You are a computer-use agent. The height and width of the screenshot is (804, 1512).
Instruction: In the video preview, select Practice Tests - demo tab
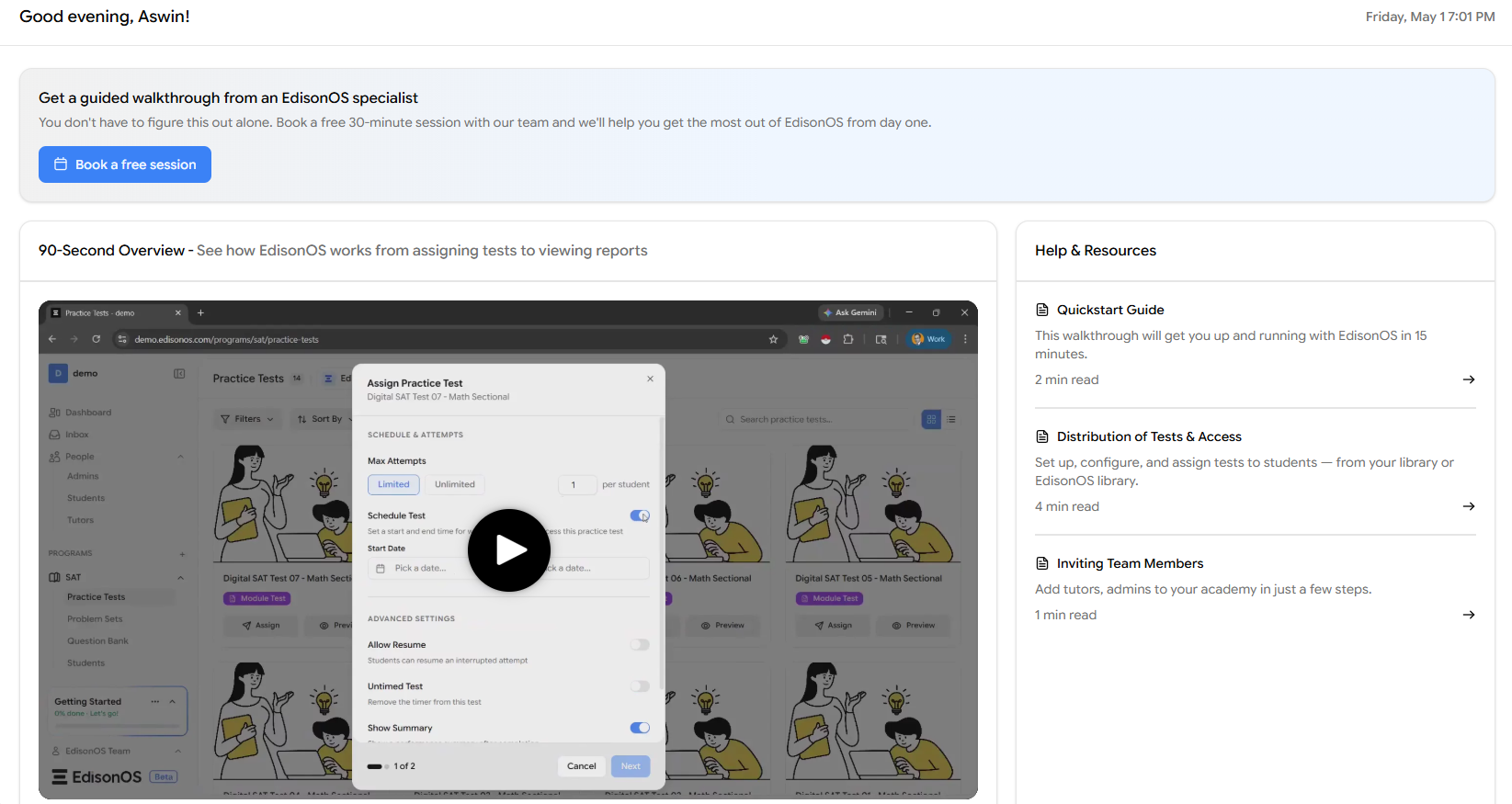115,313
